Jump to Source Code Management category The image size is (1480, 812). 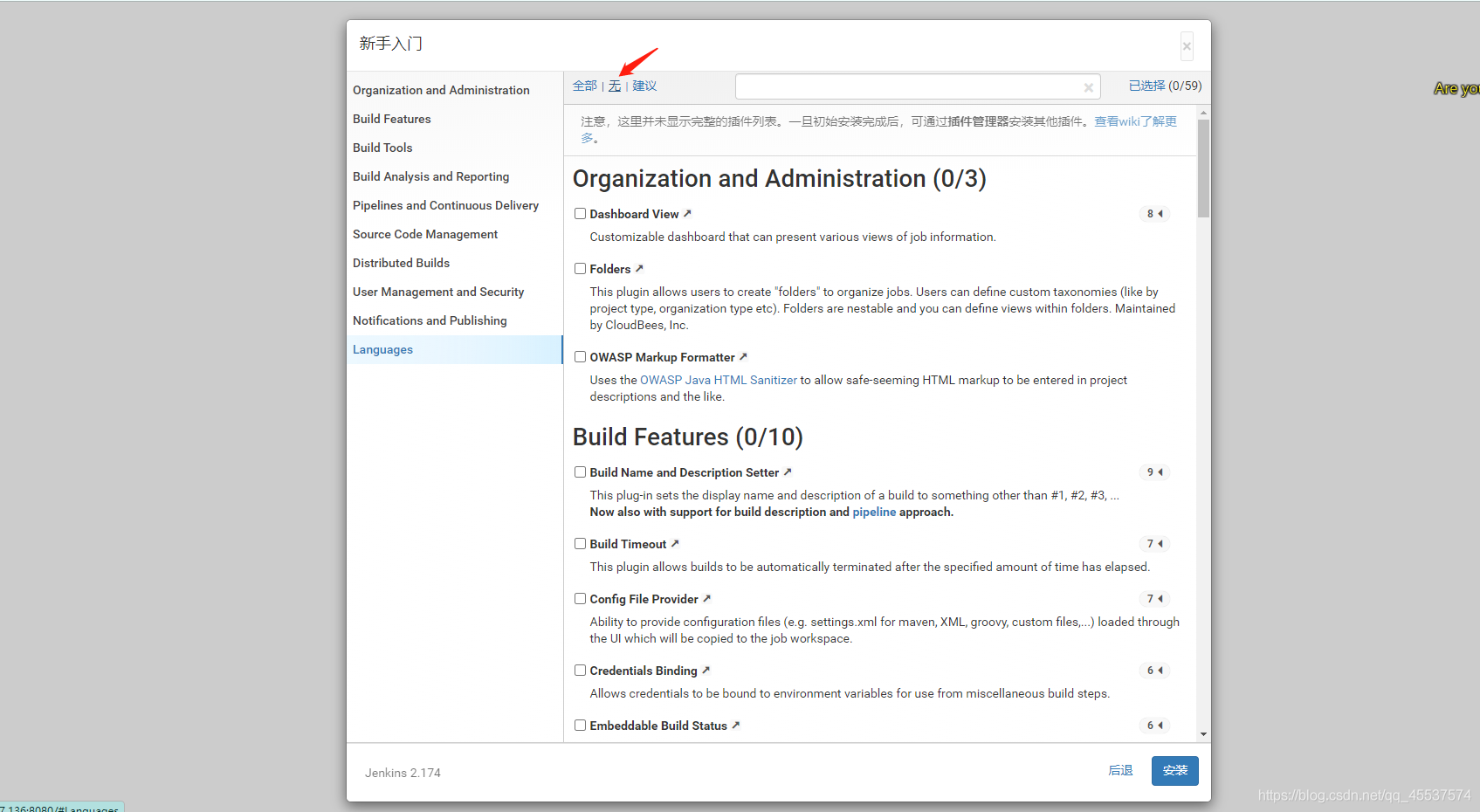[x=454, y=234]
